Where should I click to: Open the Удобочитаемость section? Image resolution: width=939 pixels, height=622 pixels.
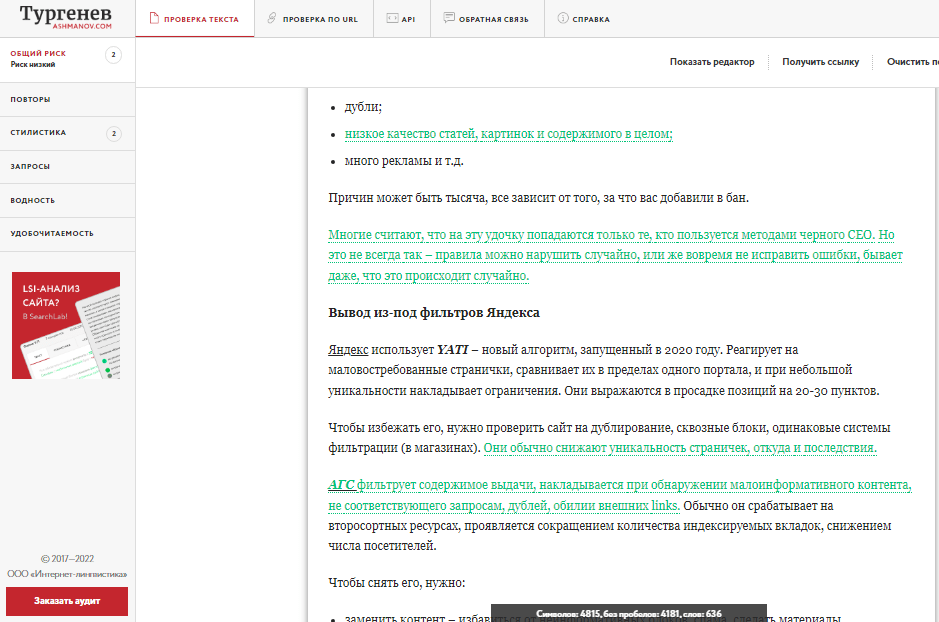click(x=67, y=234)
